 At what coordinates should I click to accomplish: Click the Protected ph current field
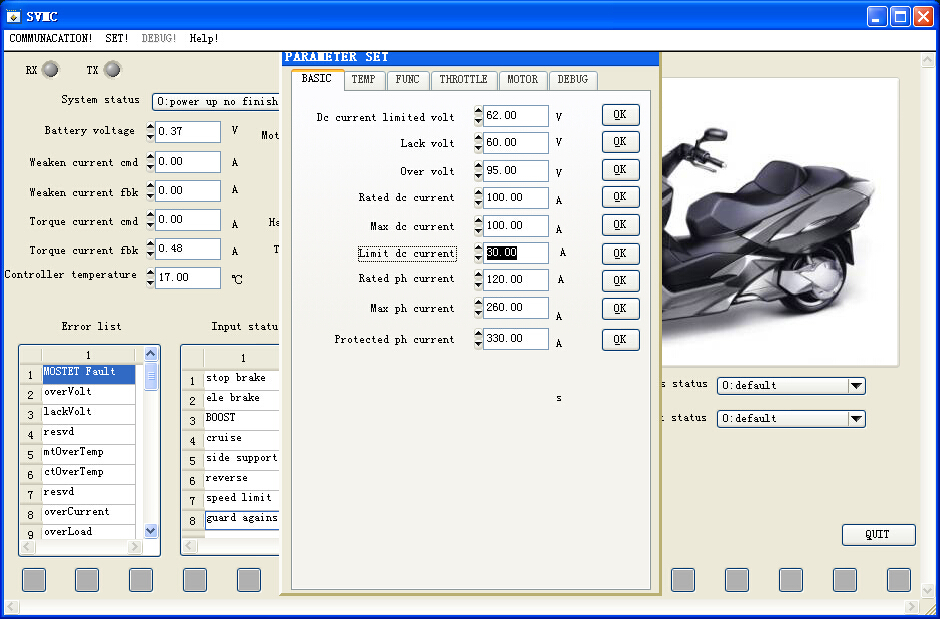click(x=516, y=339)
